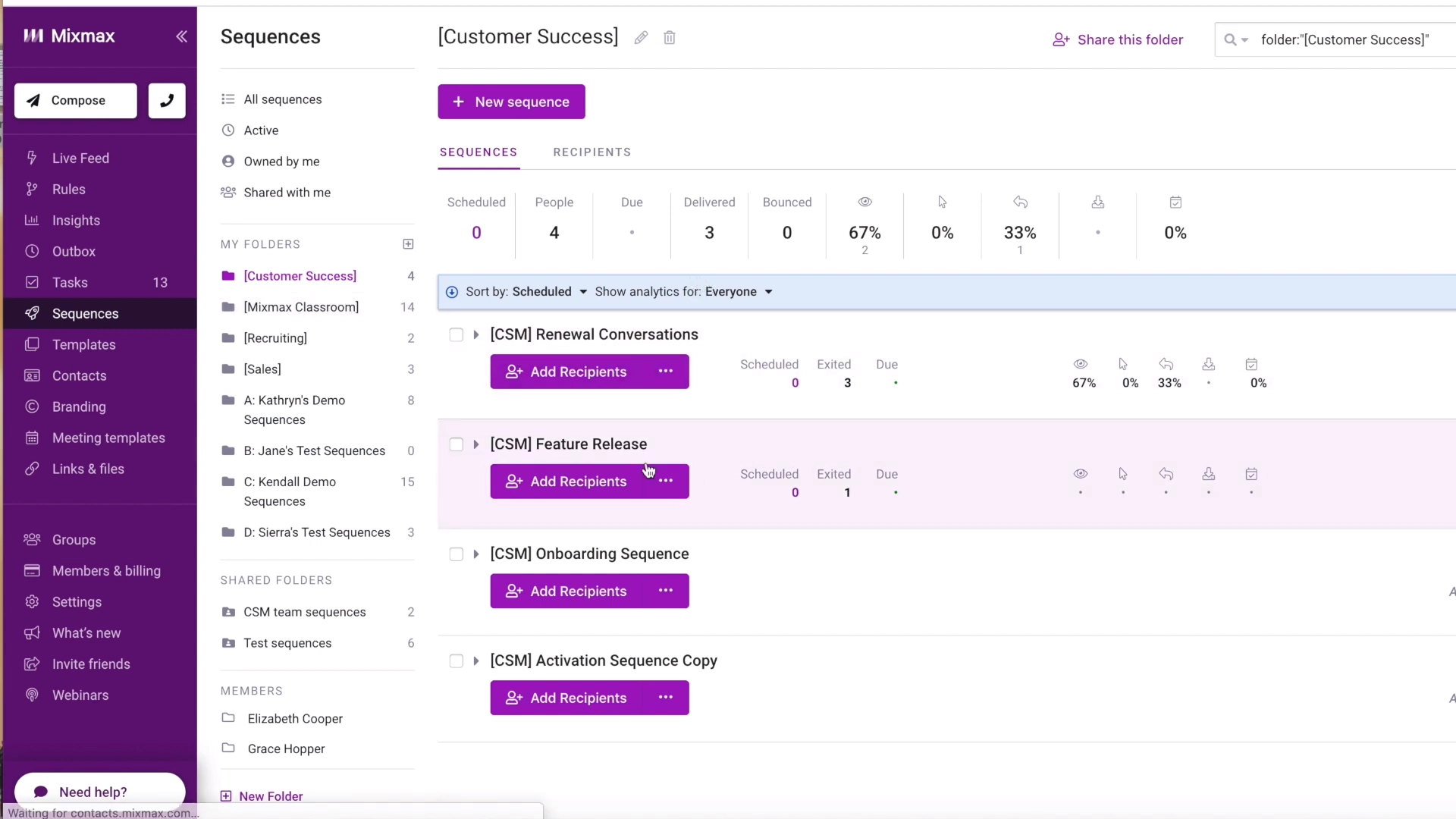Show sequences Owned by me
Image resolution: width=1456 pixels, height=819 pixels.
pyautogui.click(x=281, y=162)
